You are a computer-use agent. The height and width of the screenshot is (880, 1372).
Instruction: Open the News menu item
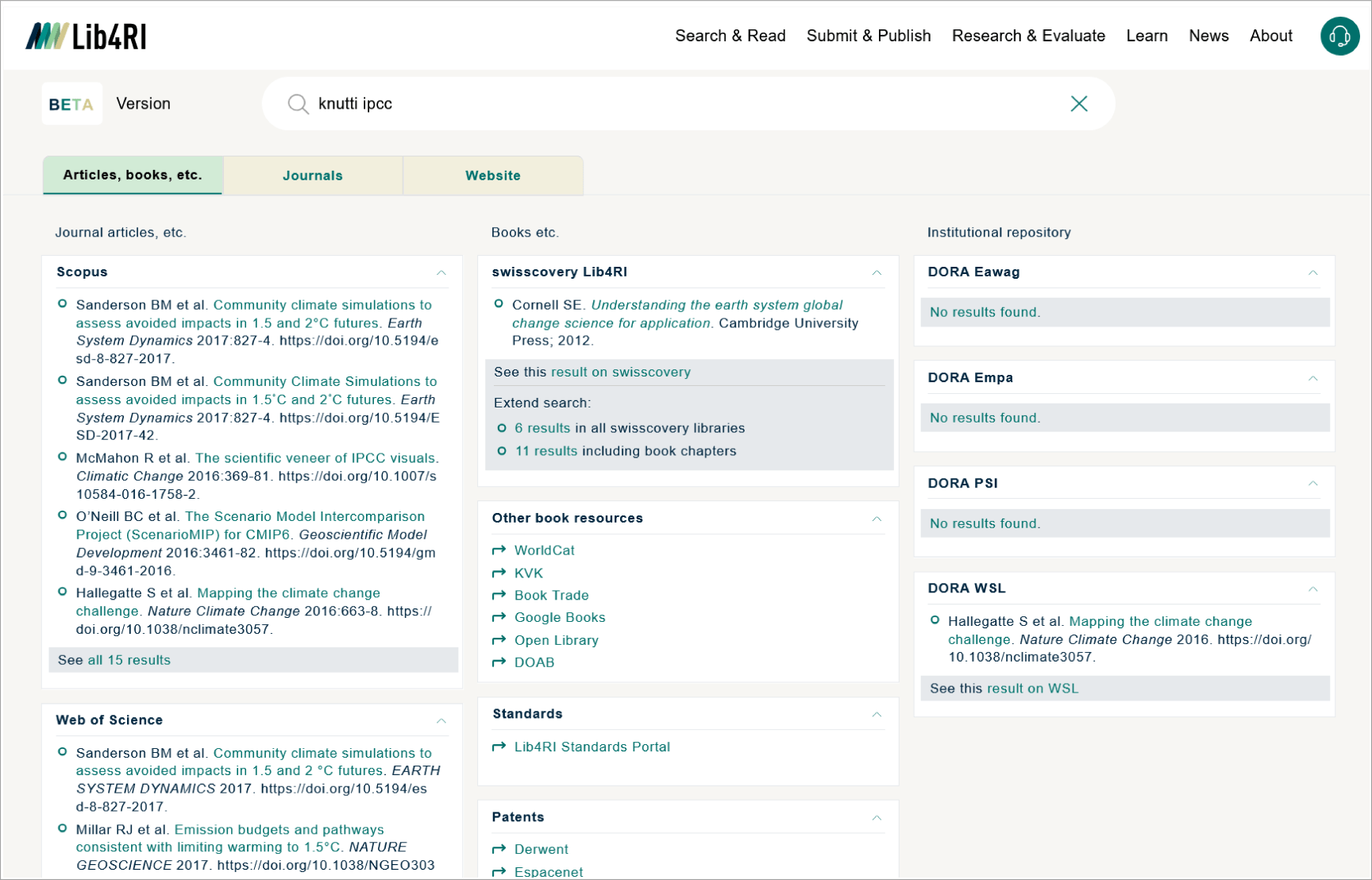coord(1208,36)
